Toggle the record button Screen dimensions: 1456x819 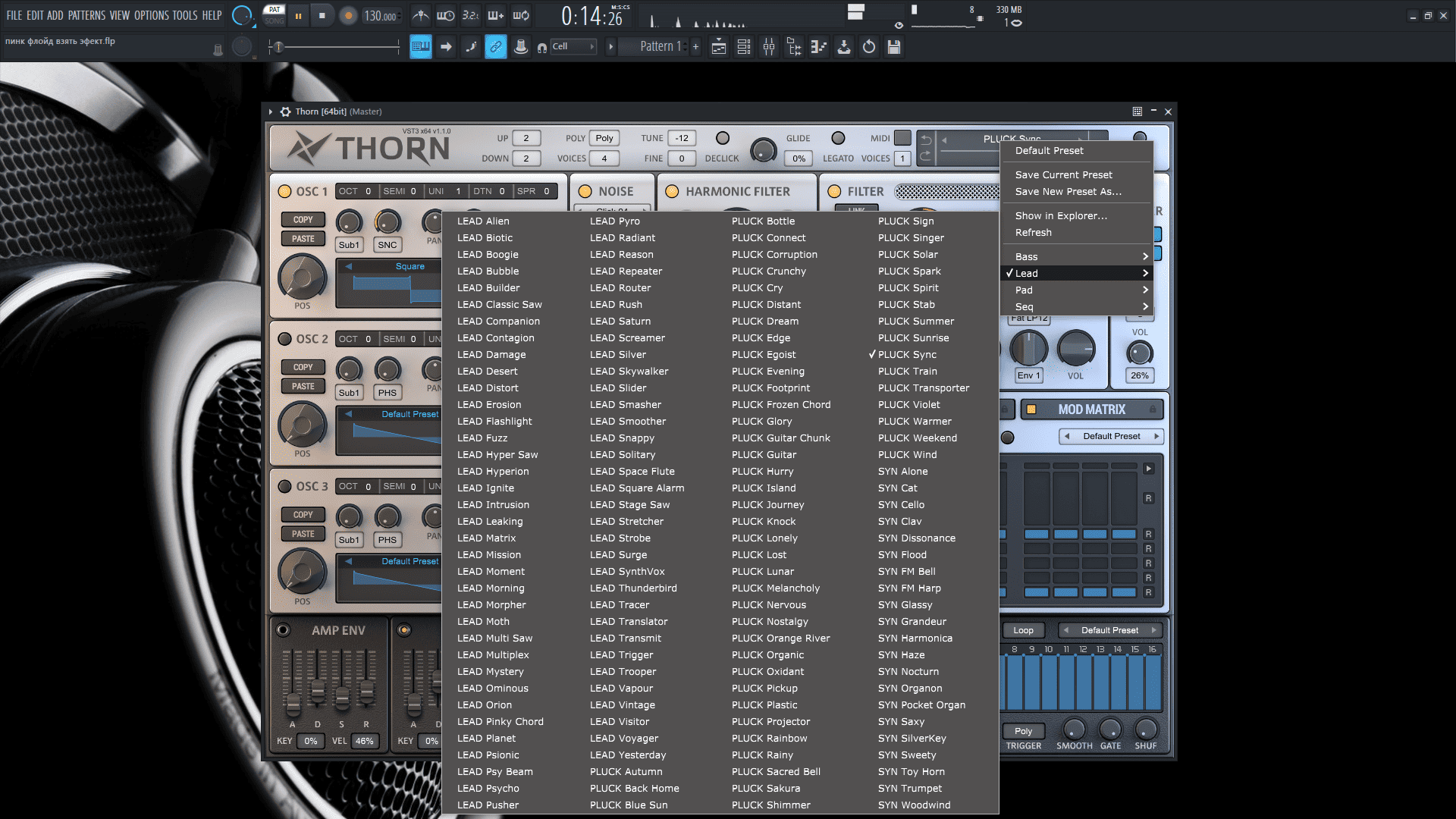click(x=348, y=15)
